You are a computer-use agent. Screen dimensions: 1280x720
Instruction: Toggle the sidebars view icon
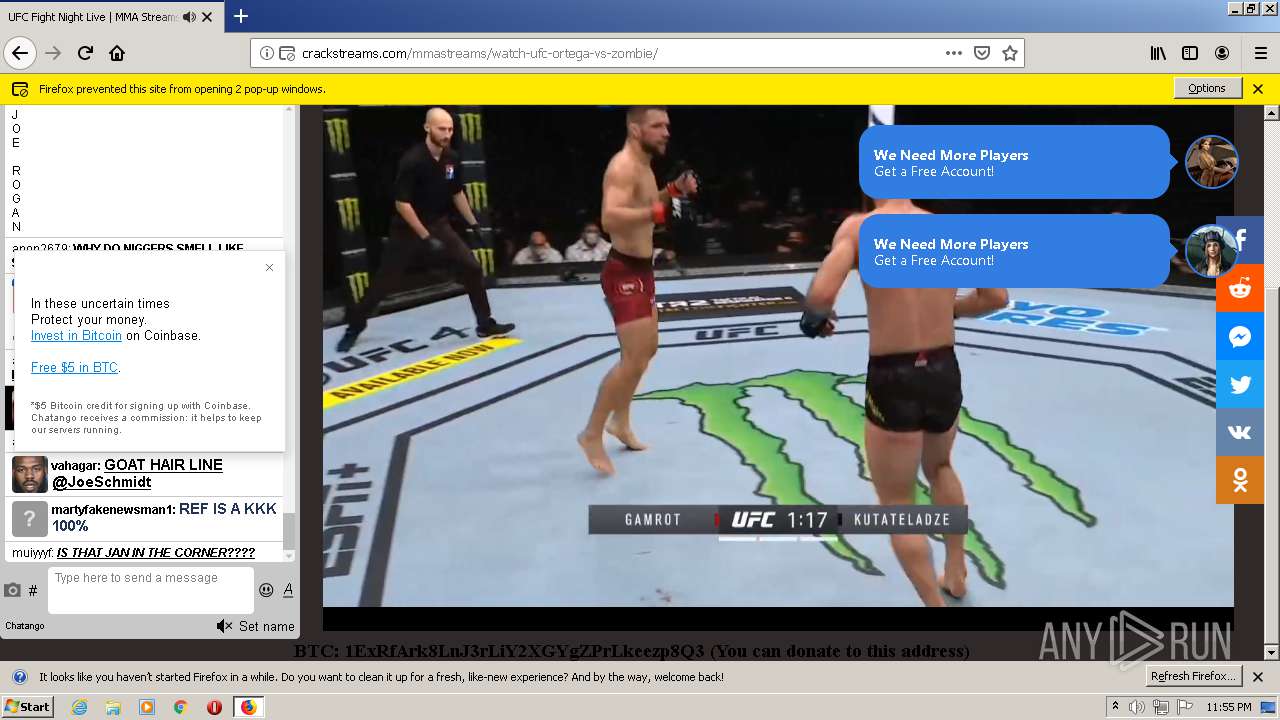[x=1190, y=53]
